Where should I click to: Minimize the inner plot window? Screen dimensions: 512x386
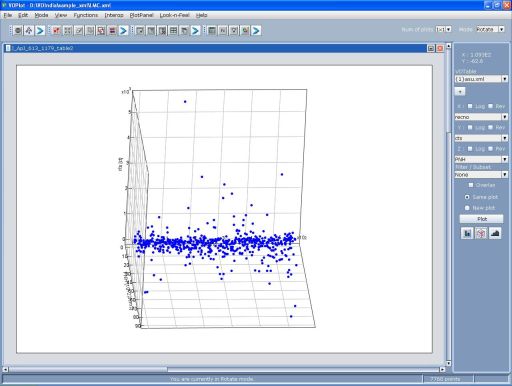pos(431,48)
